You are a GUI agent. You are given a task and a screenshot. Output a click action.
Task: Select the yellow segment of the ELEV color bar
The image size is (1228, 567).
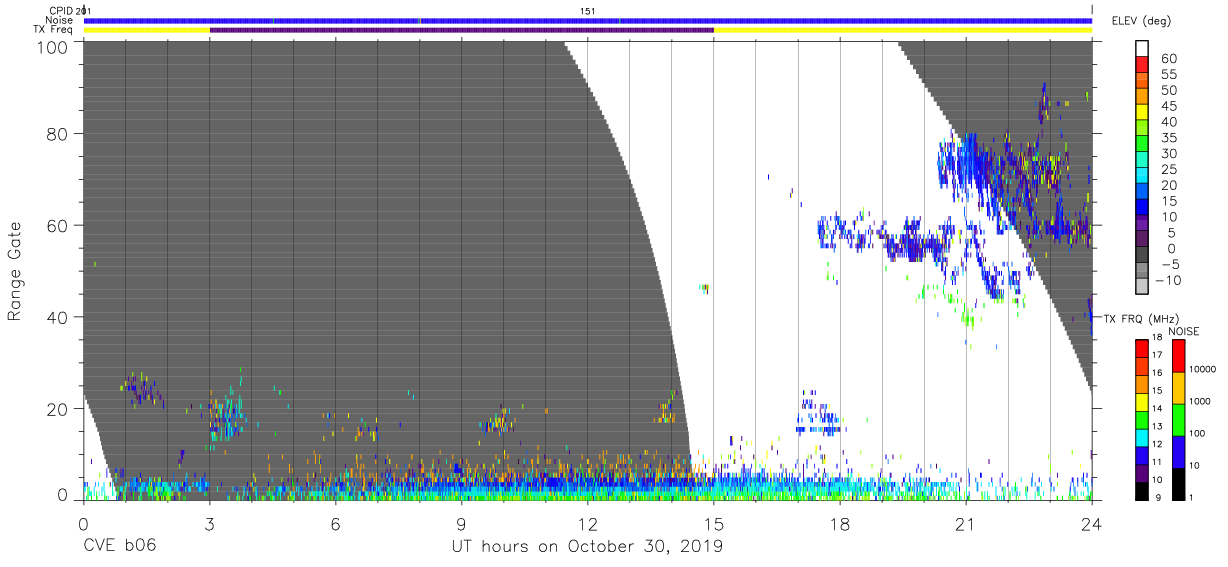(x=1143, y=114)
